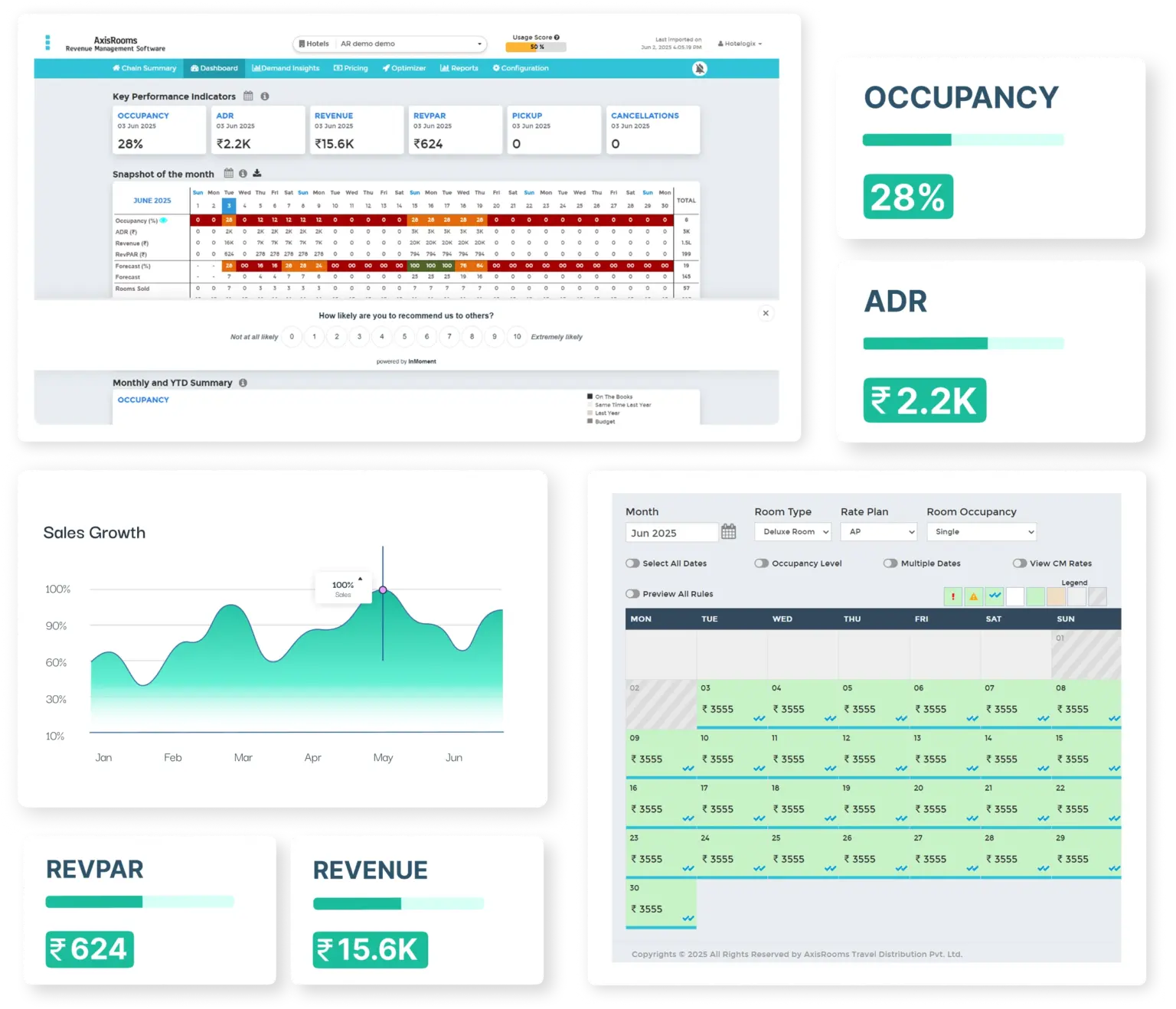Click the peach color swatch in the Legend

point(1056,596)
